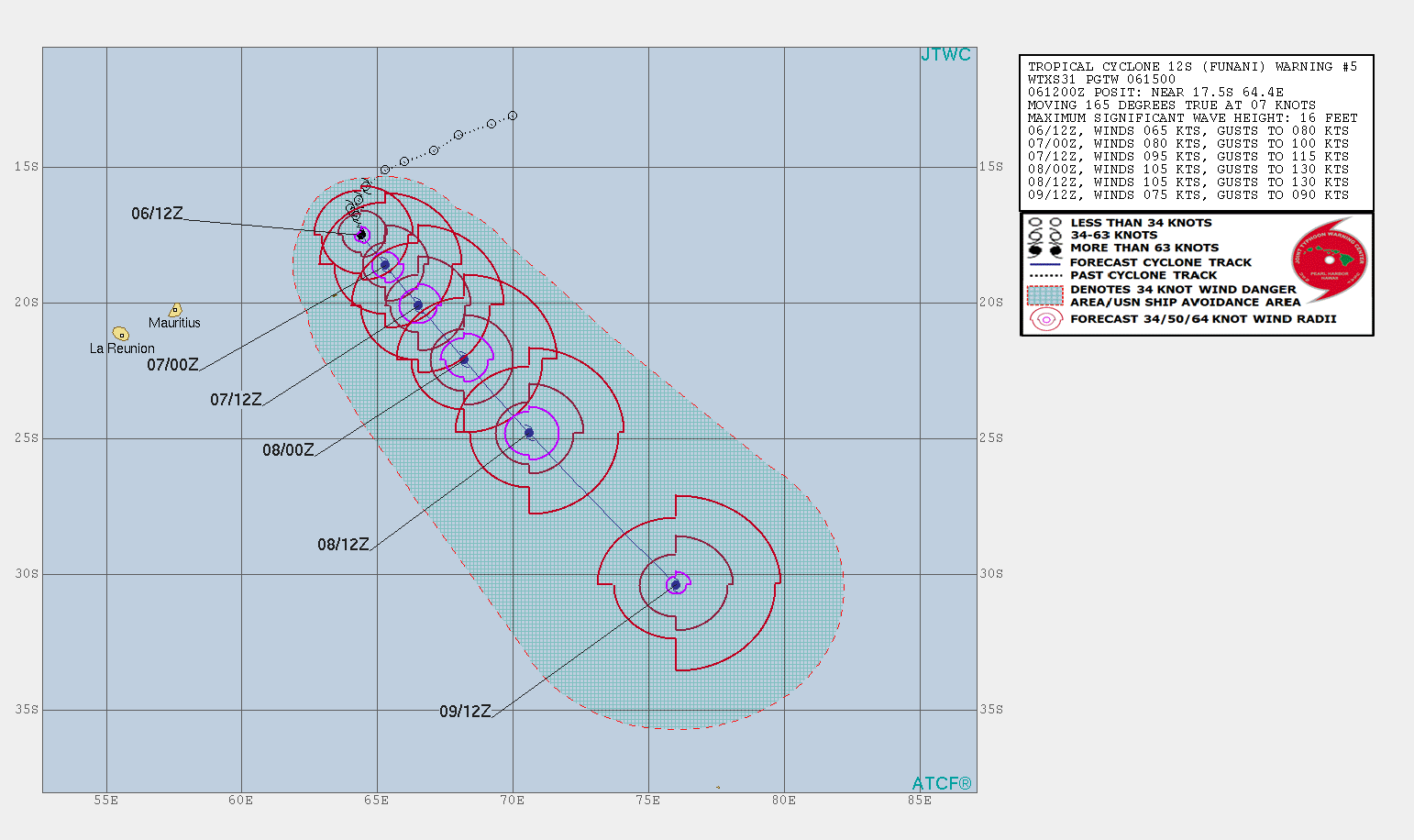Click the 07/12Z time label
This screenshot has height=840, width=1414.
(x=236, y=400)
